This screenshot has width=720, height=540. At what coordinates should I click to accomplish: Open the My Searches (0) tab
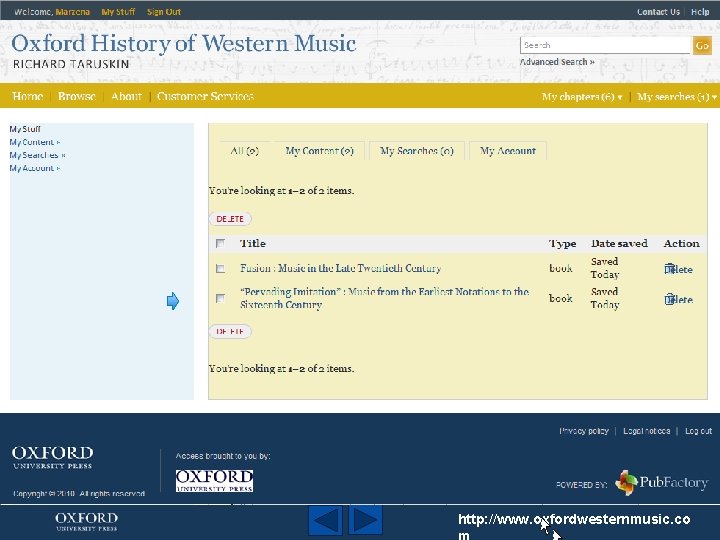point(417,151)
